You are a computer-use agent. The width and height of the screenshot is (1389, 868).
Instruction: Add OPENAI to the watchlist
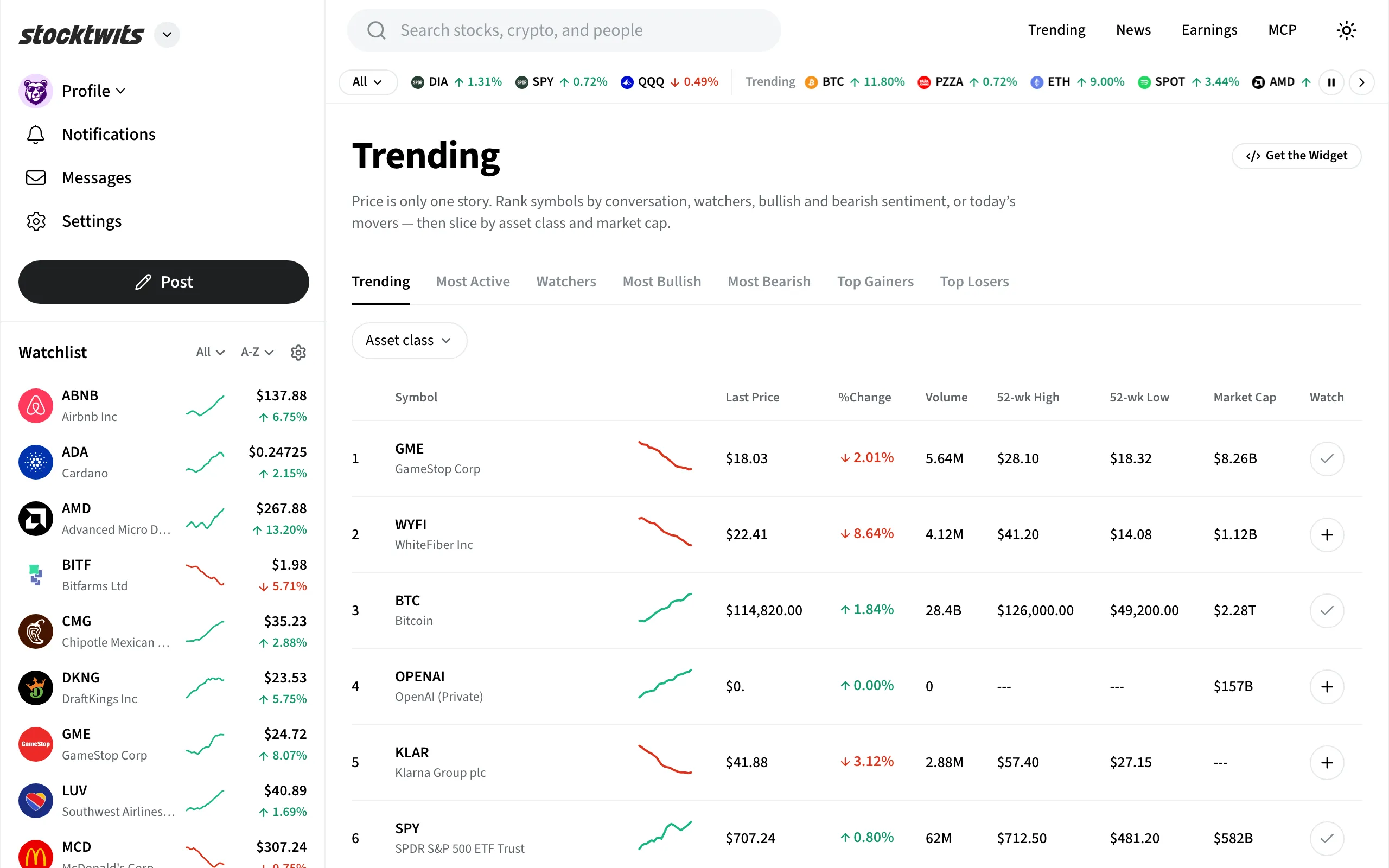tap(1327, 687)
